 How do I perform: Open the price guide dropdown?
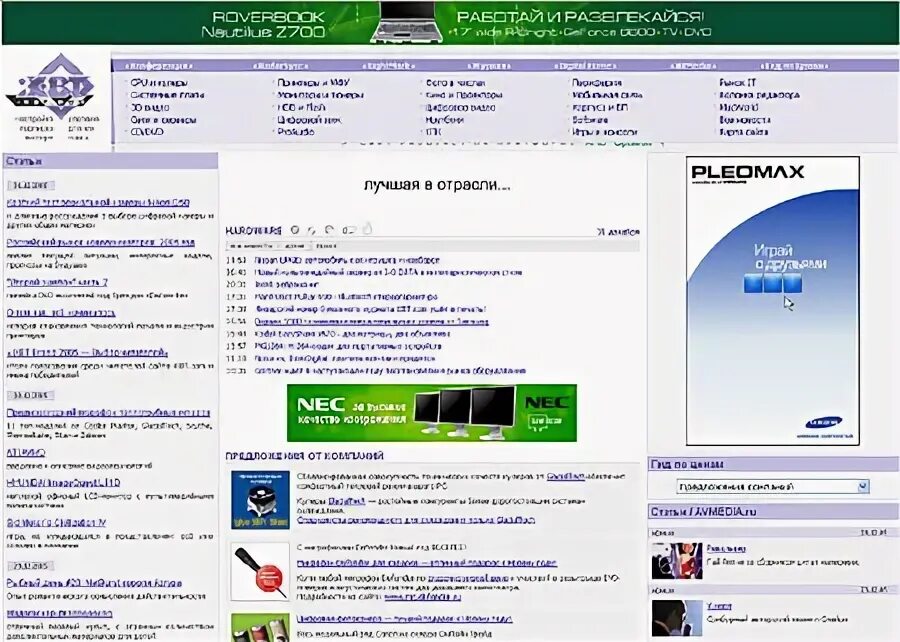coord(773,487)
